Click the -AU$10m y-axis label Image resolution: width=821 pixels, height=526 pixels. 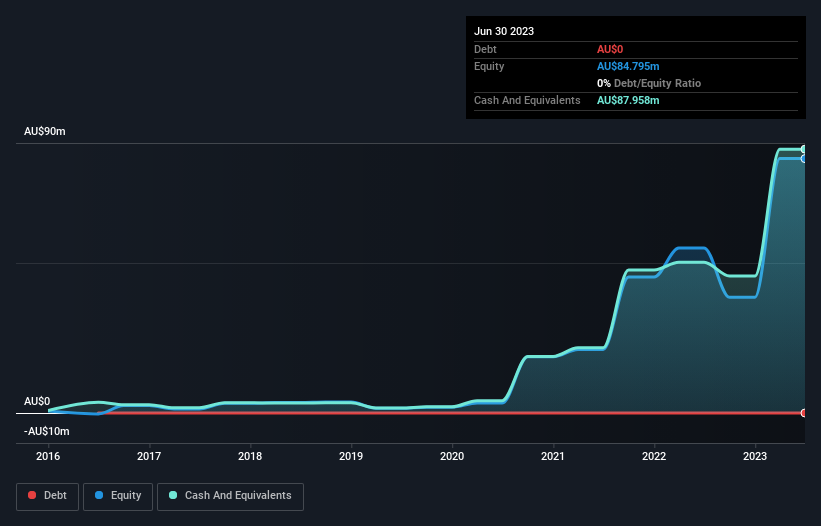47,431
